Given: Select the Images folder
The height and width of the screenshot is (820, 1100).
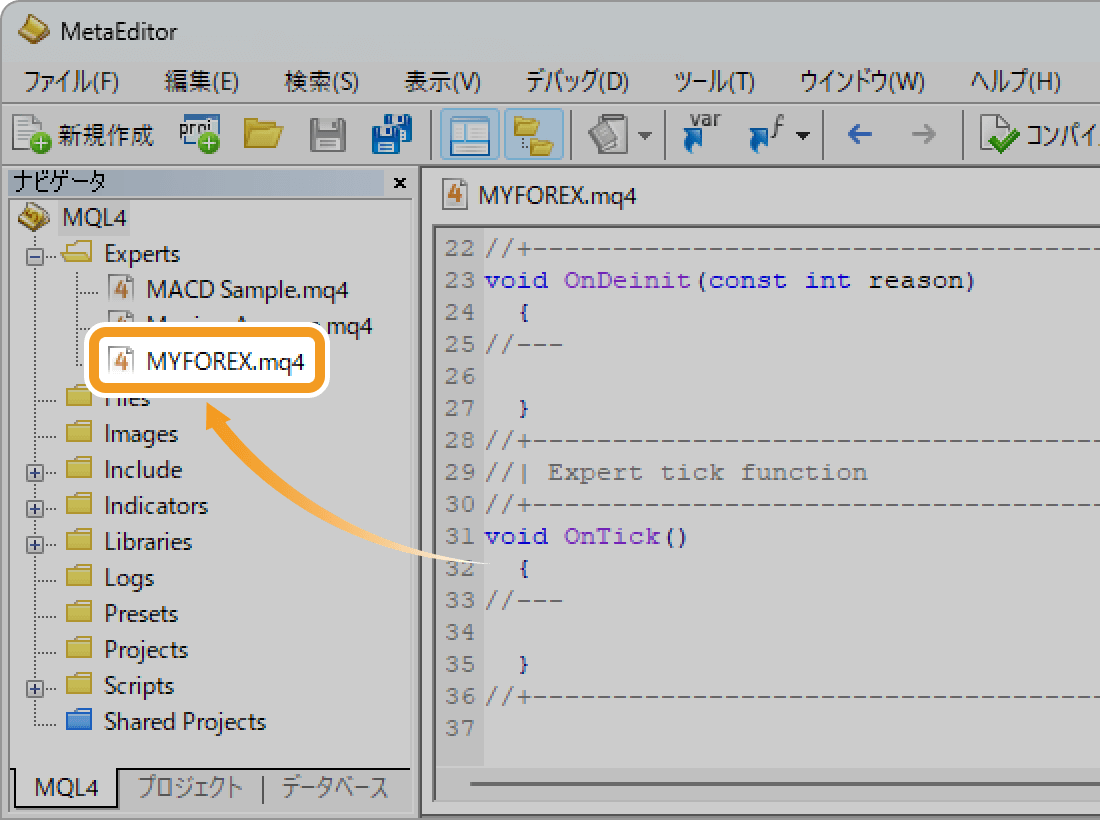Looking at the screenshot, I should point(140,433).
